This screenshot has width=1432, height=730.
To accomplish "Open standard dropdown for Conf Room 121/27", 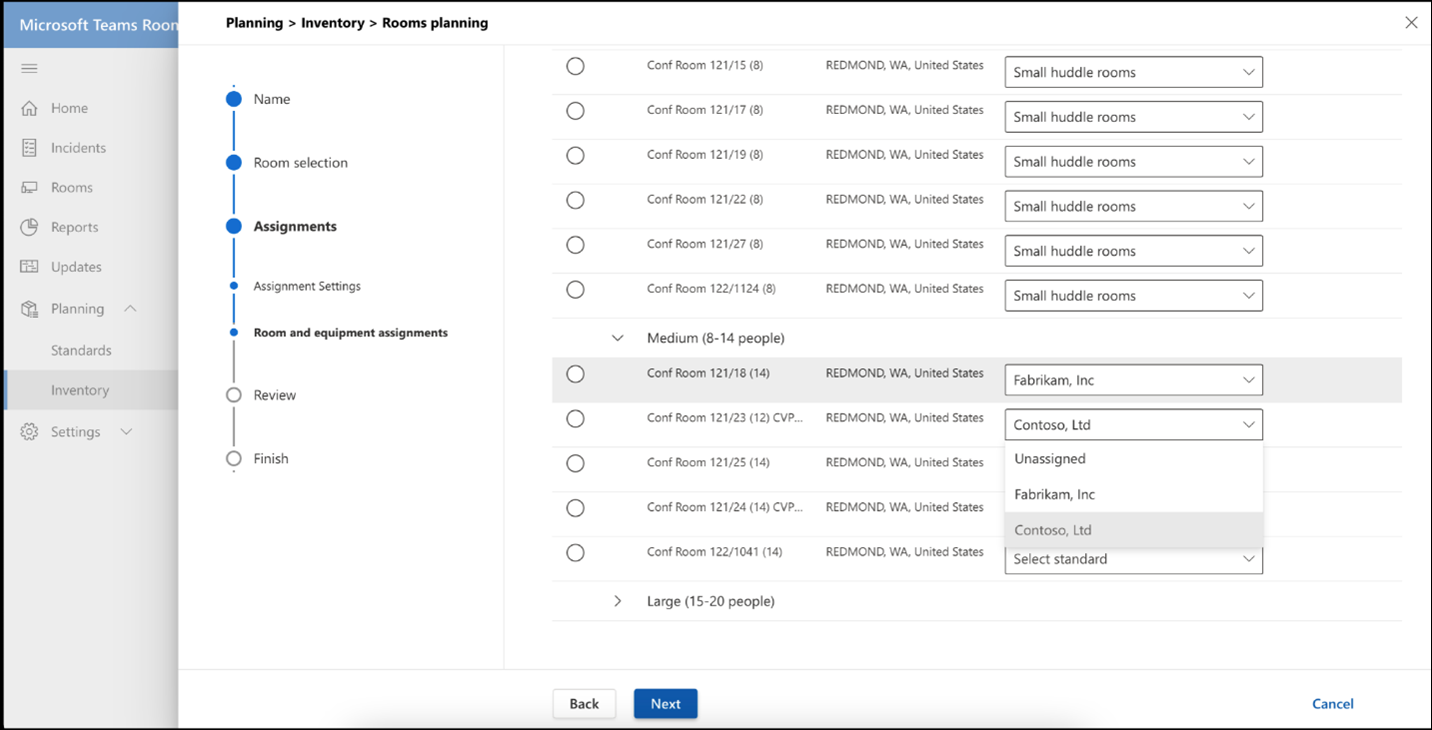I will click(x=1133, y=251).
